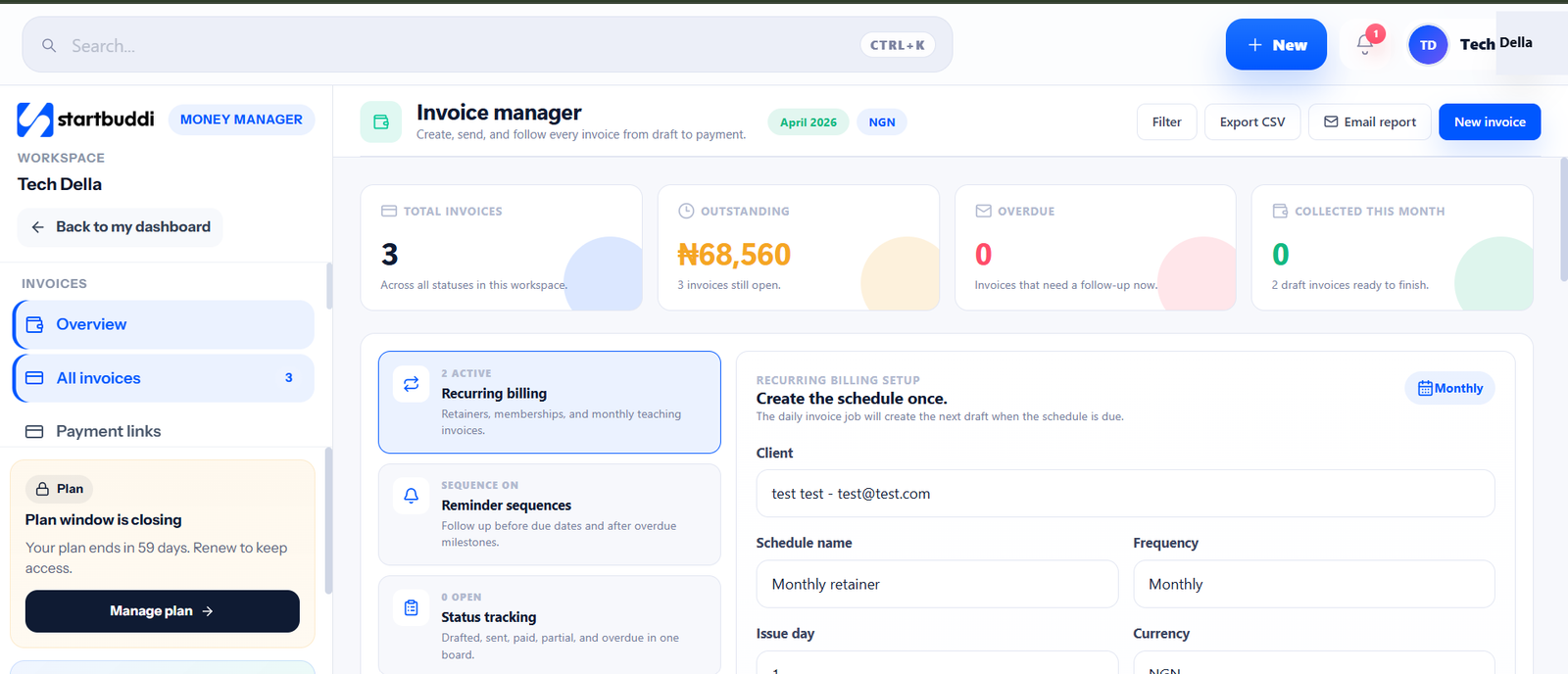This screenshot has width=1568, height=674.
Task: Open the Client dropdown field
Action: click(1125, 493)
